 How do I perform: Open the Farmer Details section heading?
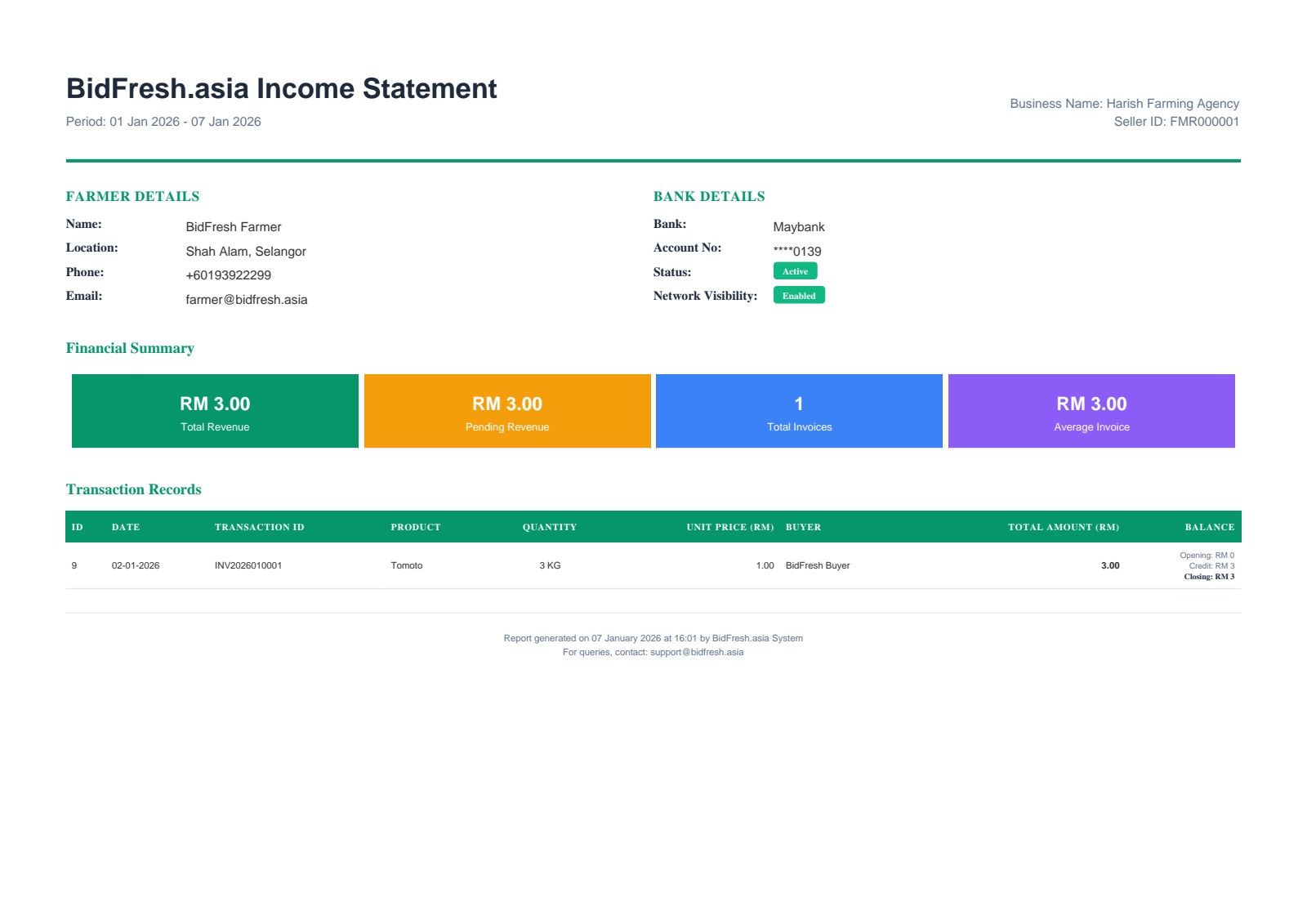tap(133, 196)
